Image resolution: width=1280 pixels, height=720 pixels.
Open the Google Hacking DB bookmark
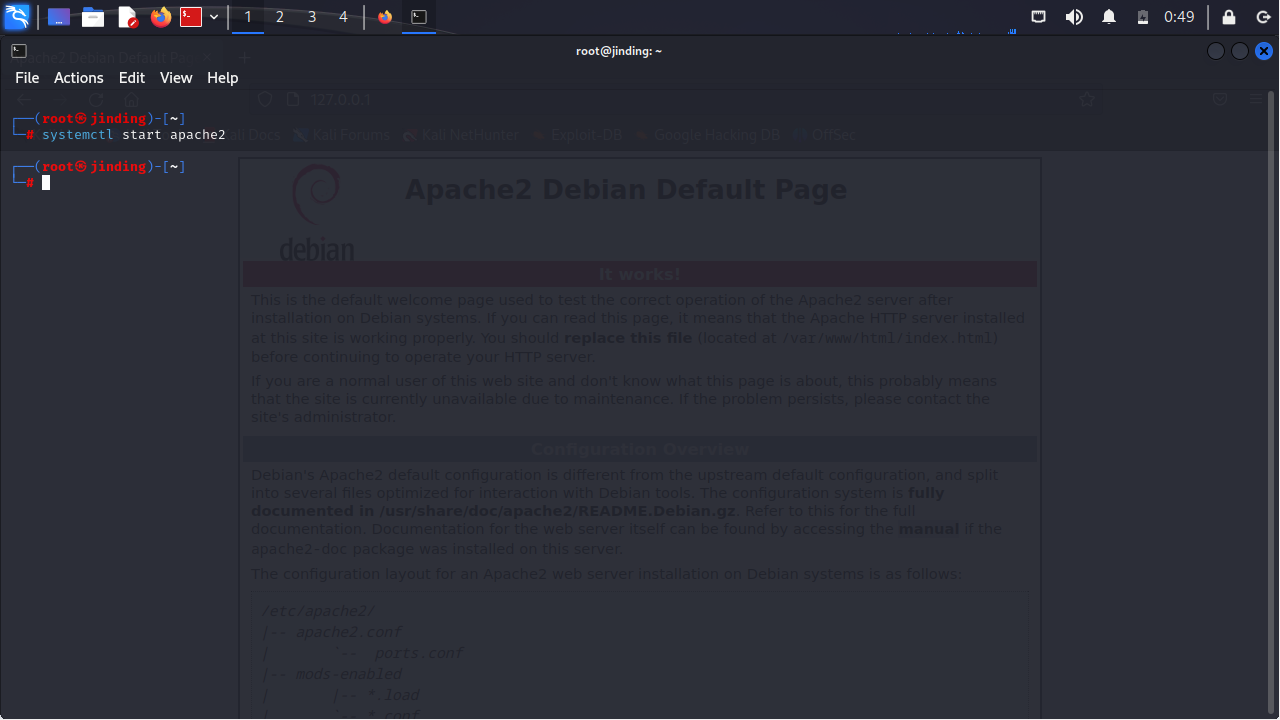pyautogui.click(x=708, y=135)
